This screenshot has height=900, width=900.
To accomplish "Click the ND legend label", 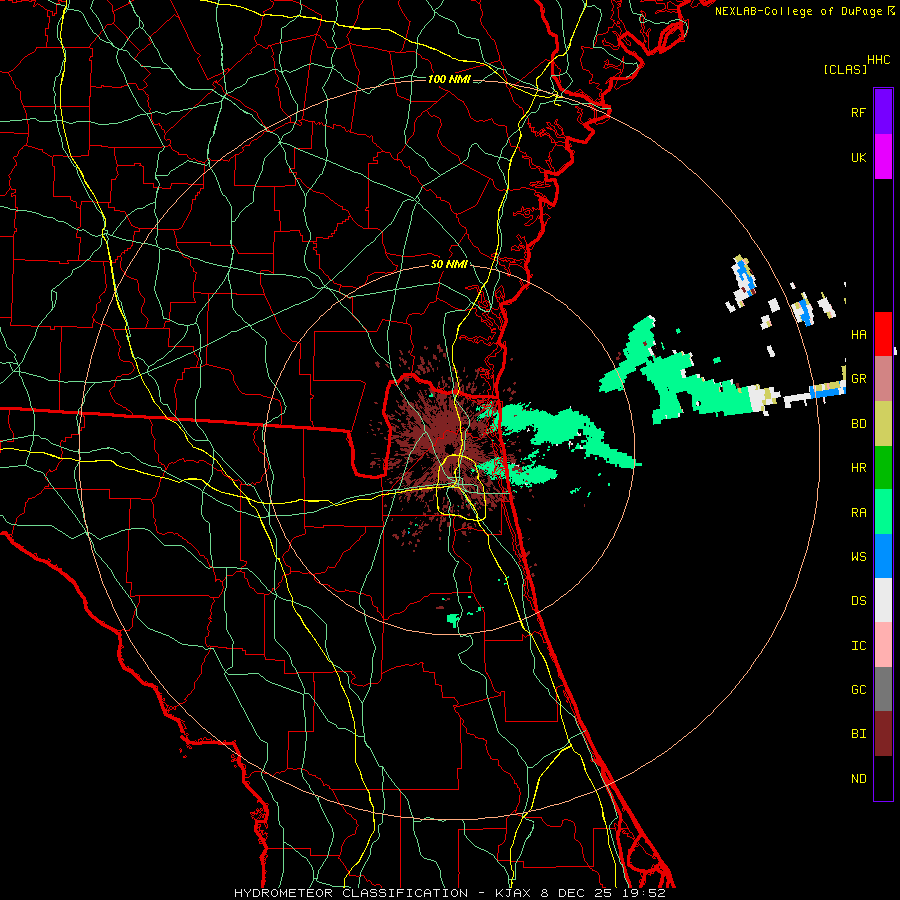I will [858, 779].
